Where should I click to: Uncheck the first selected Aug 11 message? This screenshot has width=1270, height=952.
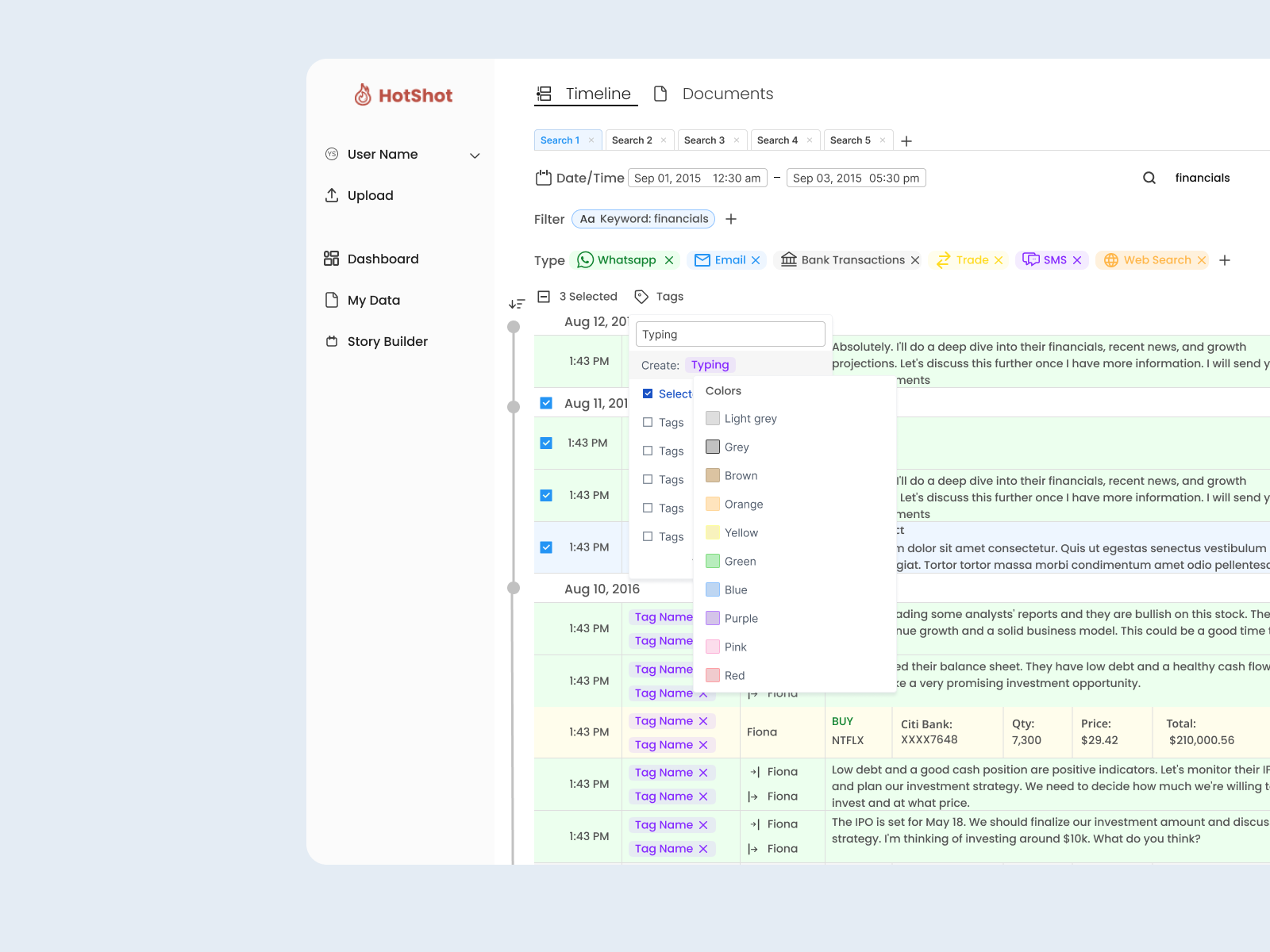(546, 442)
